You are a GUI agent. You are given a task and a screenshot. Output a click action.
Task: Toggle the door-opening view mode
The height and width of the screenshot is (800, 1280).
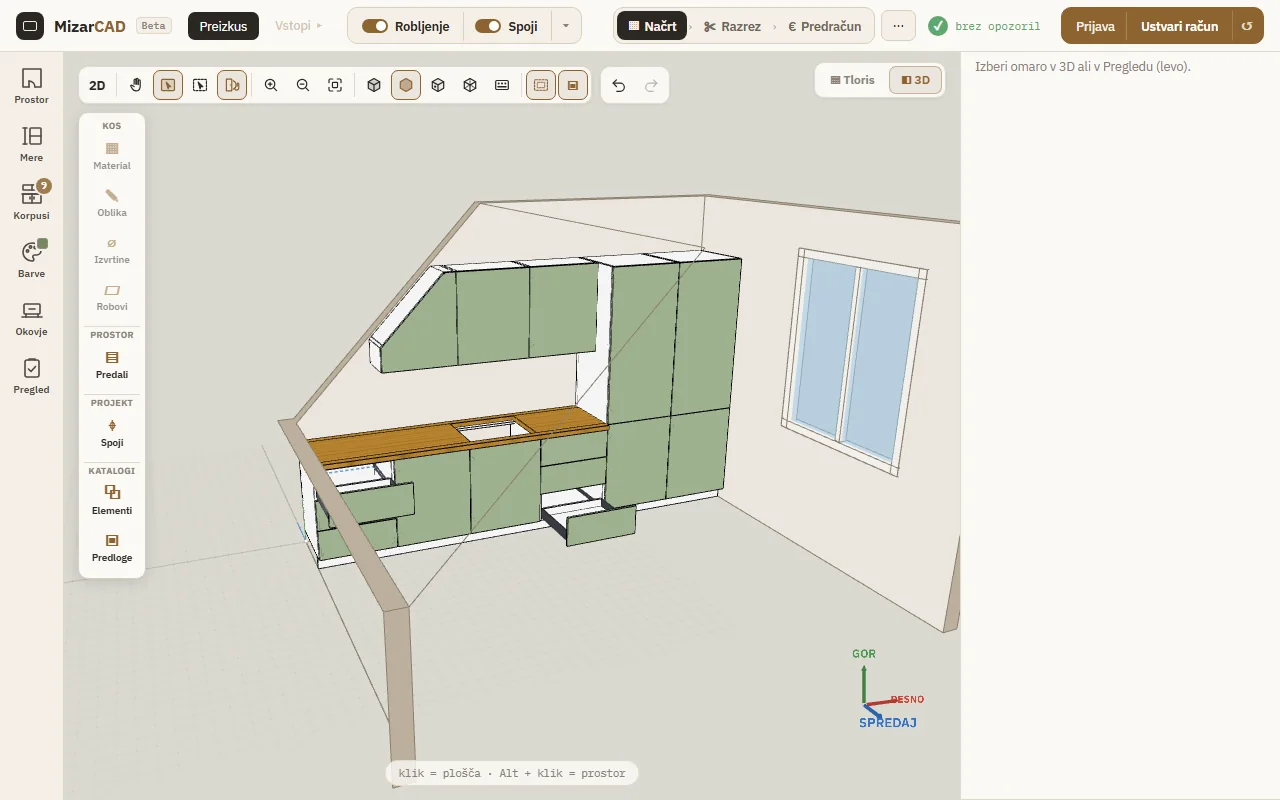(232, 85)
